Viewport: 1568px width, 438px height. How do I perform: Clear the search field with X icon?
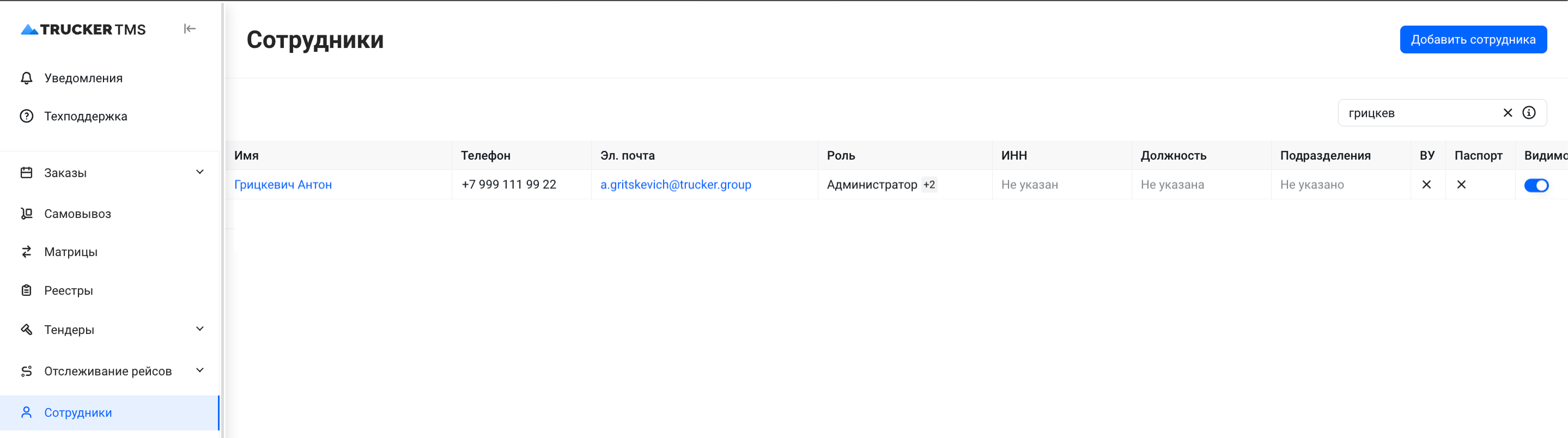(x=1508, y=113)
